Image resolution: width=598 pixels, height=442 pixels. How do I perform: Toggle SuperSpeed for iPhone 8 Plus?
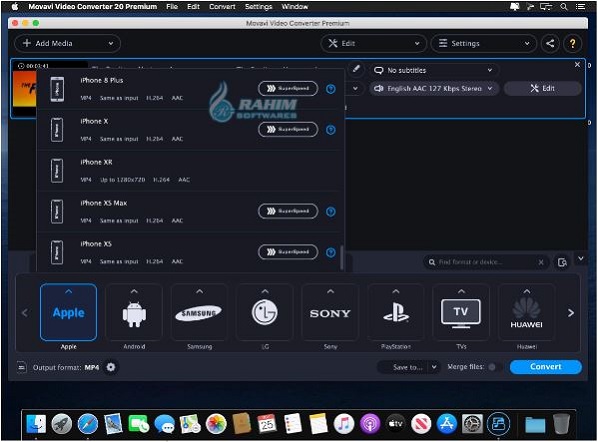point(288,88)
